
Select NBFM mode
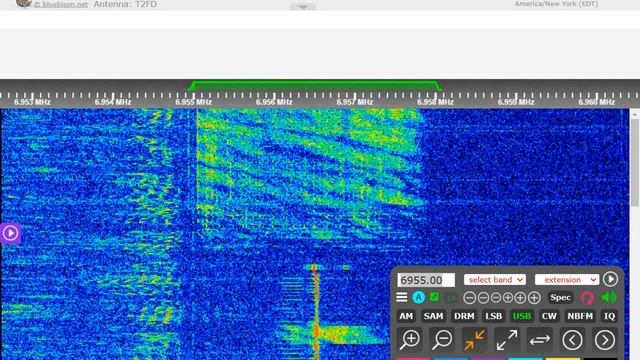580,316
